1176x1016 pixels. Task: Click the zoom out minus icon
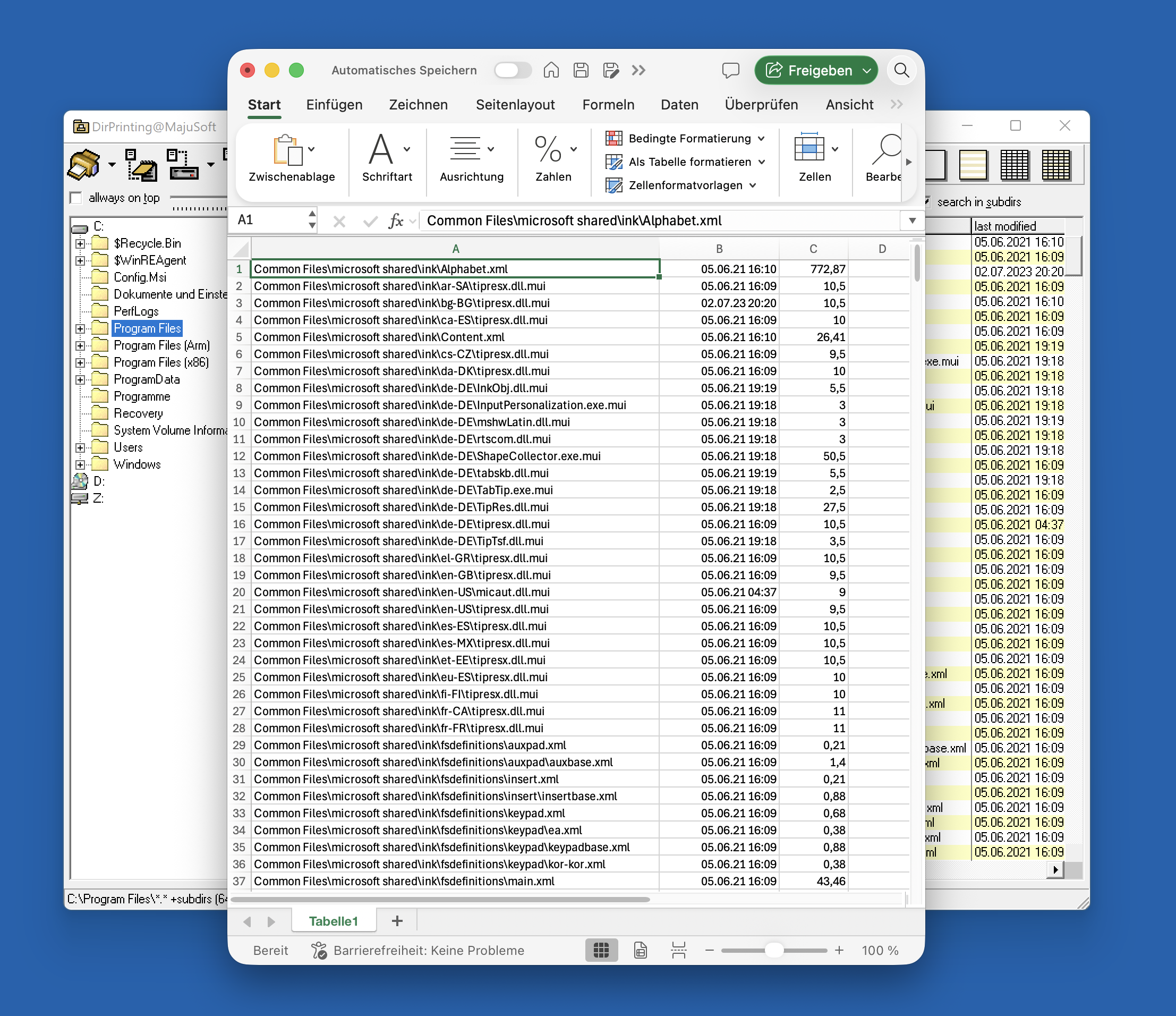[x=709, y=950]
